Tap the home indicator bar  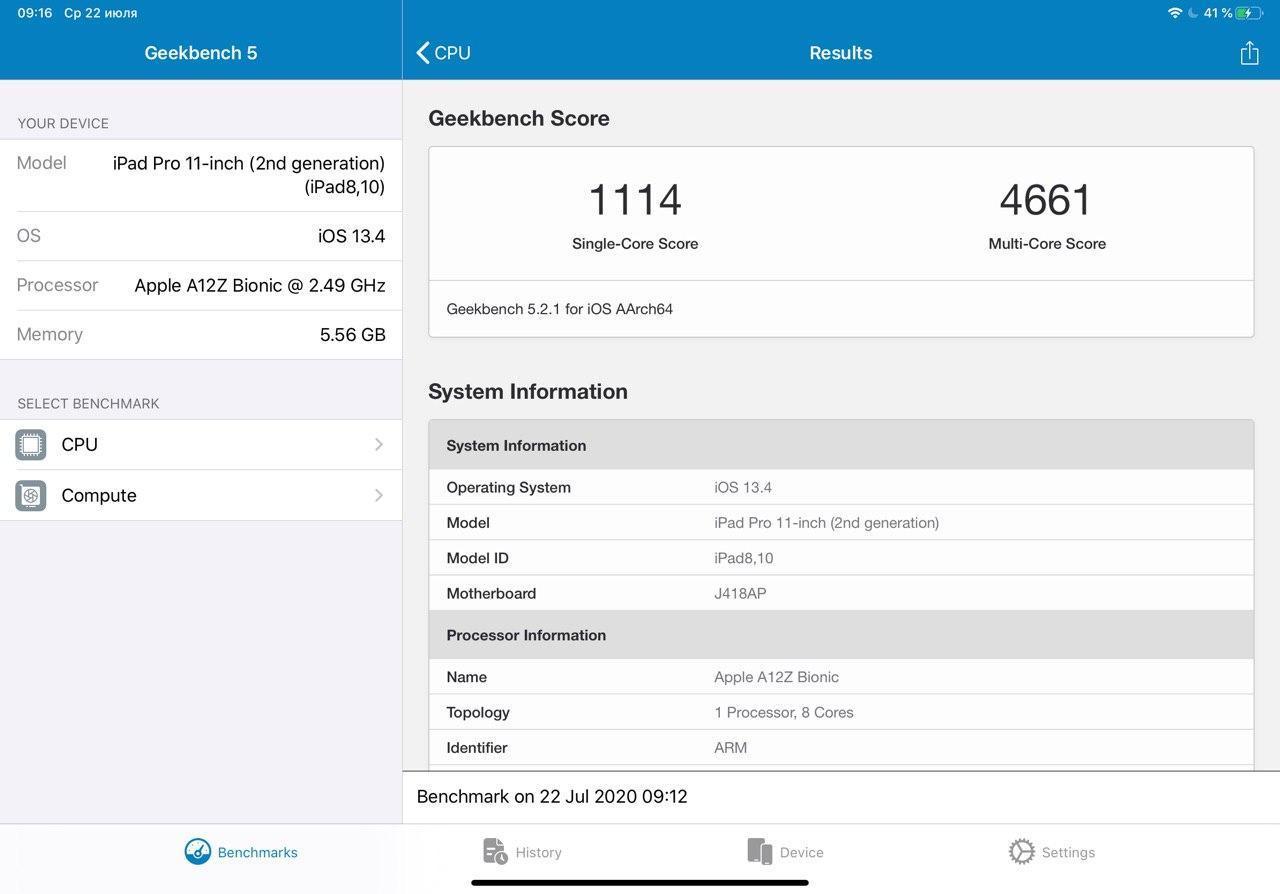click(x=640, y=883)
